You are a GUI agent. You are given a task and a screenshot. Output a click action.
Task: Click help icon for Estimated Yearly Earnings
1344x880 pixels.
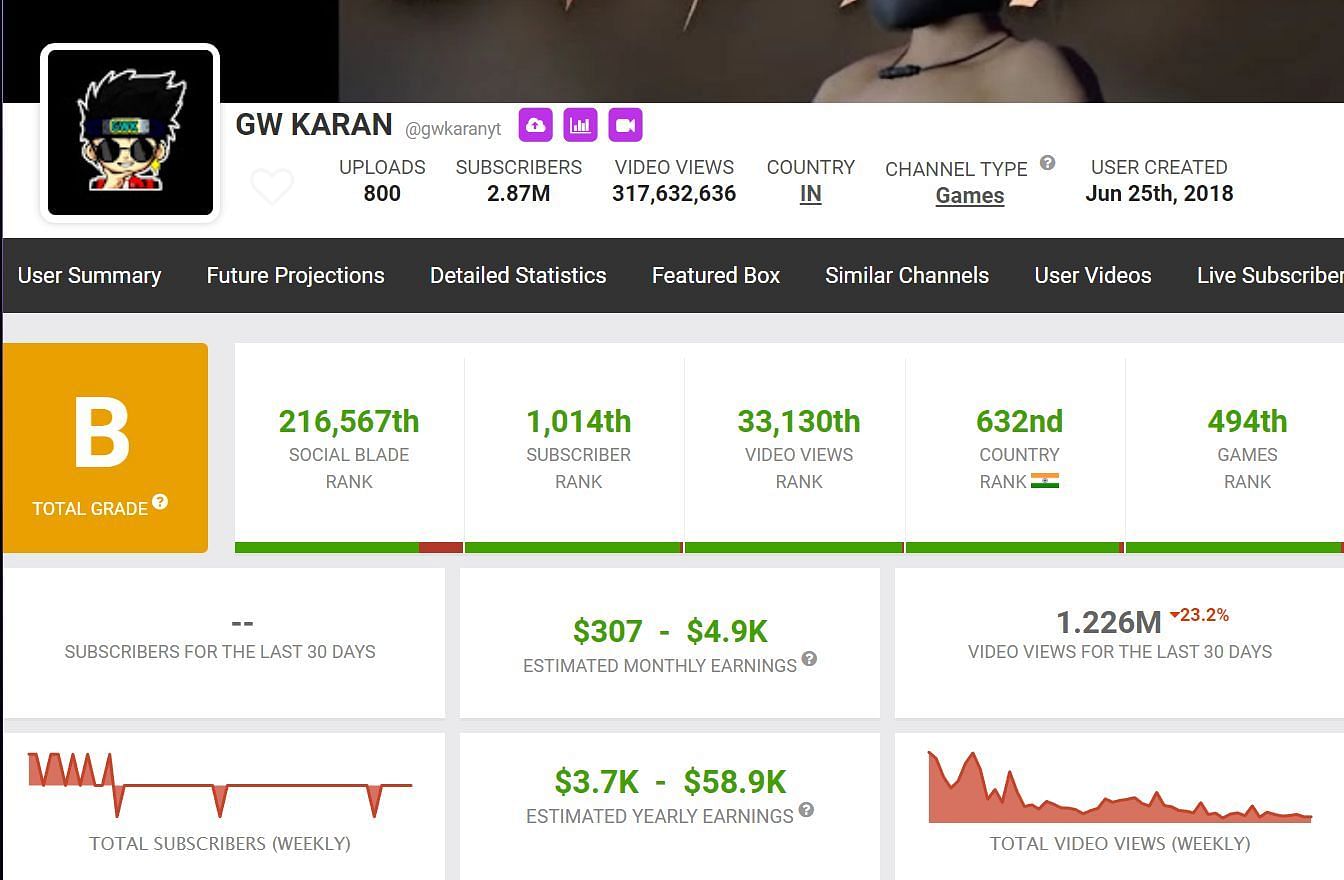coord(806,810)
